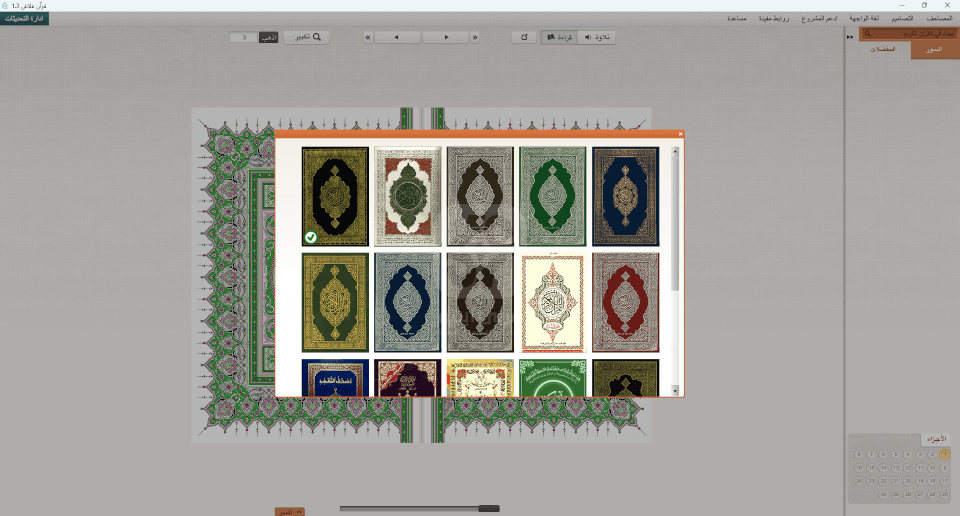960x516 pixels.
Task: Go to juz 17
Action: [945, 481]
